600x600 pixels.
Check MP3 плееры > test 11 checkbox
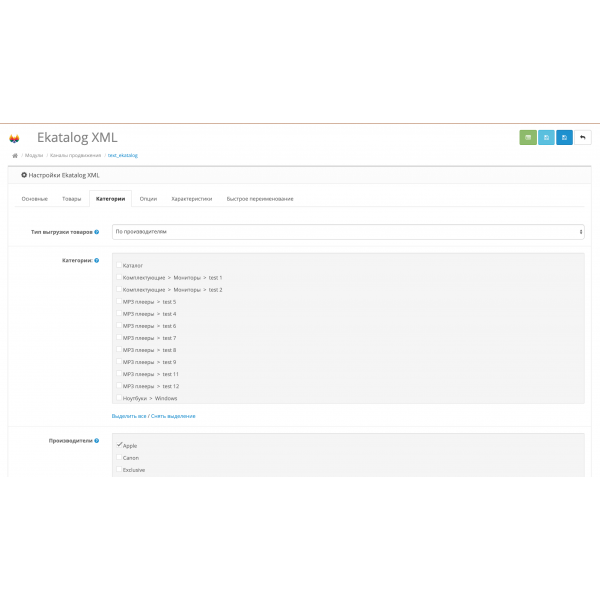point(119,373)
